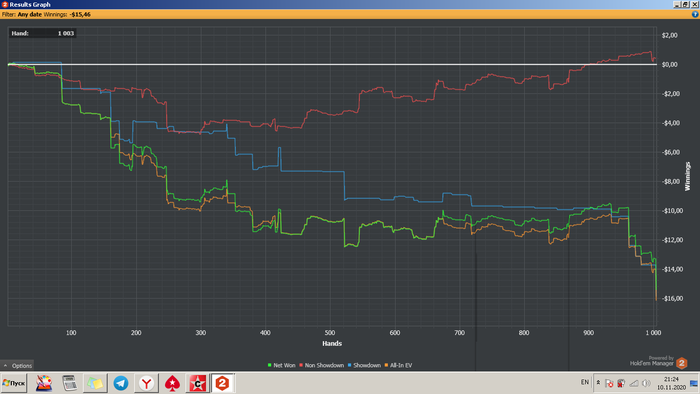This screenshot has width=700, height=394.
Task: Open Yandex browser from the taskbar
Action: pyautogui.click(x=146, y=383)
